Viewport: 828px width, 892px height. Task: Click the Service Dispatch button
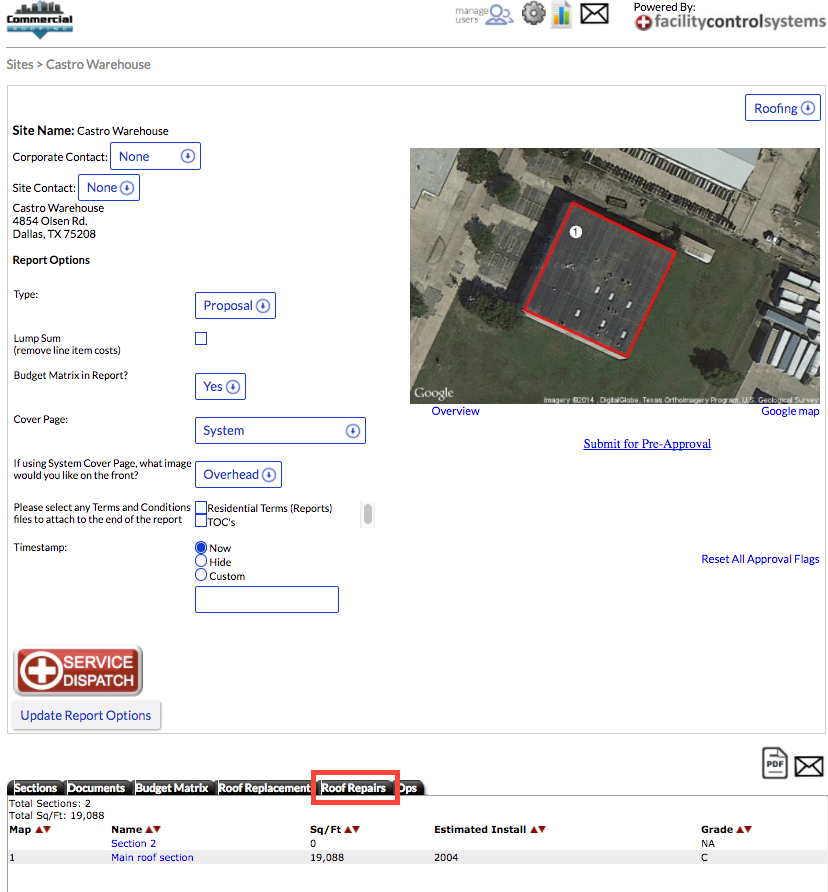click(78, 671)
